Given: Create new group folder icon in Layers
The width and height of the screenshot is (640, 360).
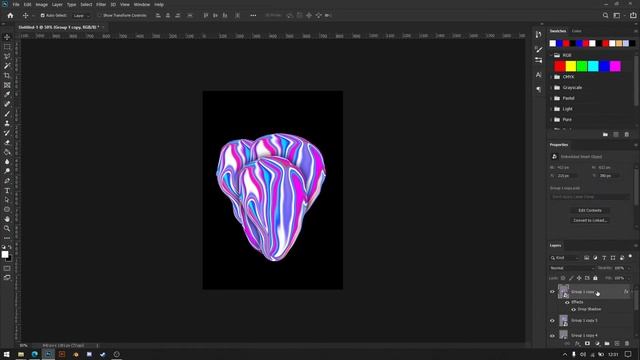Looking at the screenshot, I should coord(607,344).
